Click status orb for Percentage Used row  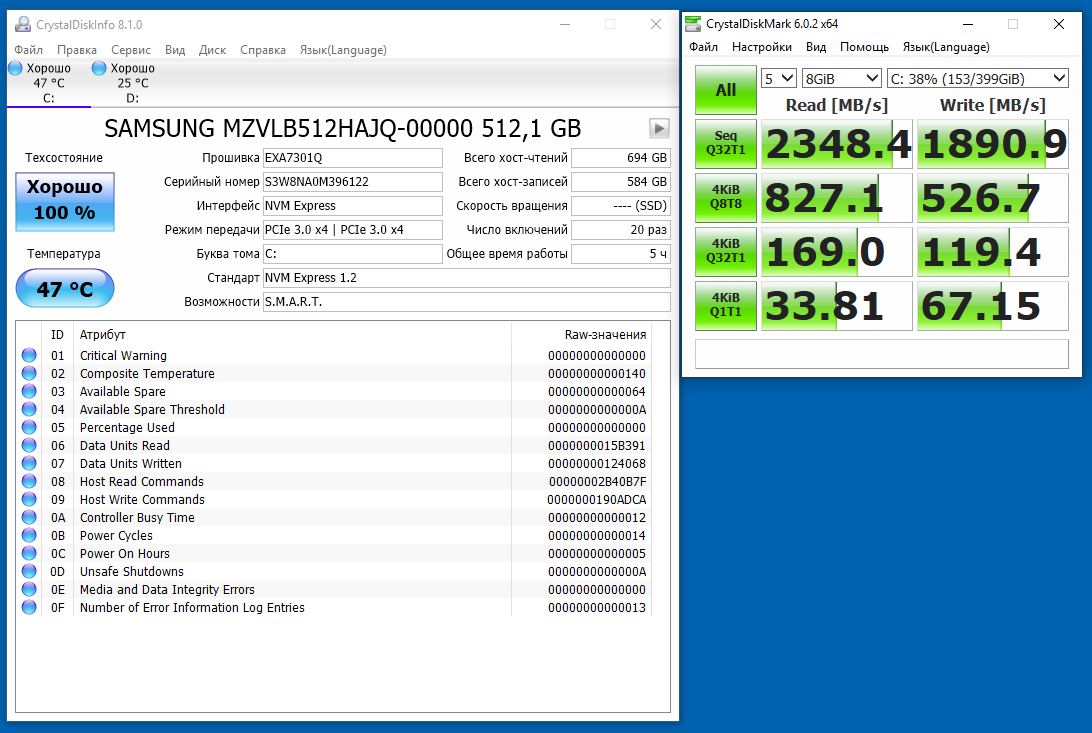[x=29, y=427]
